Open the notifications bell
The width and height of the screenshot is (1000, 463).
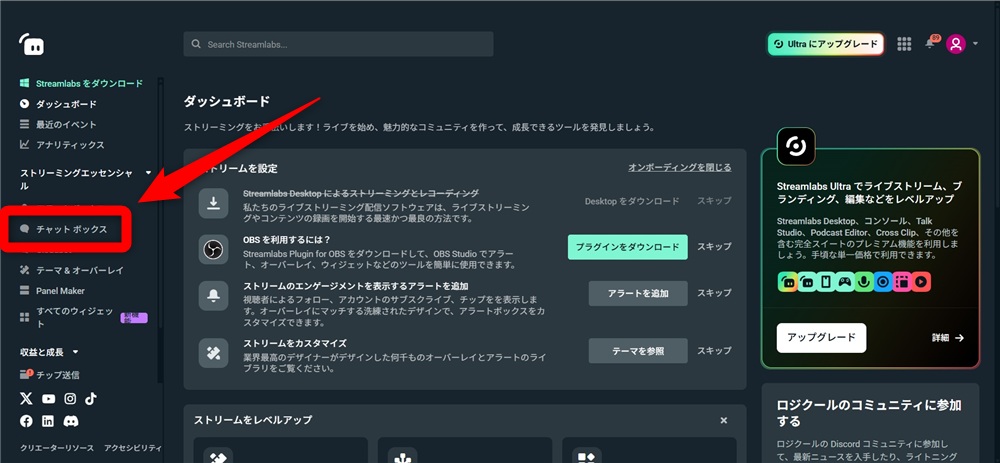[x=930, y=43]
